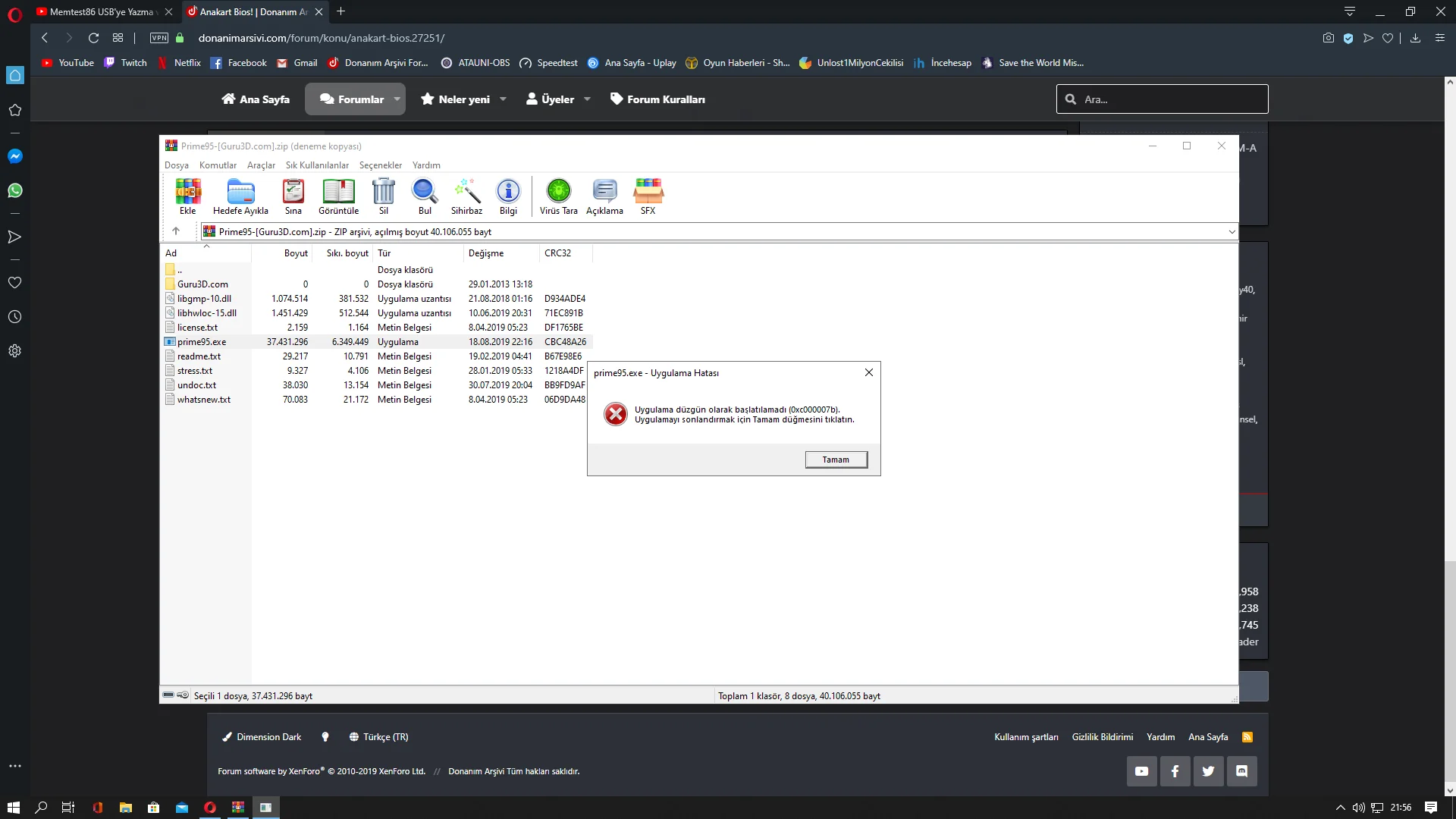Click the Açıklama comment icon
The width and height of the screenshot is (1456, 819).
pyautogui.click(x=604, y=196)
